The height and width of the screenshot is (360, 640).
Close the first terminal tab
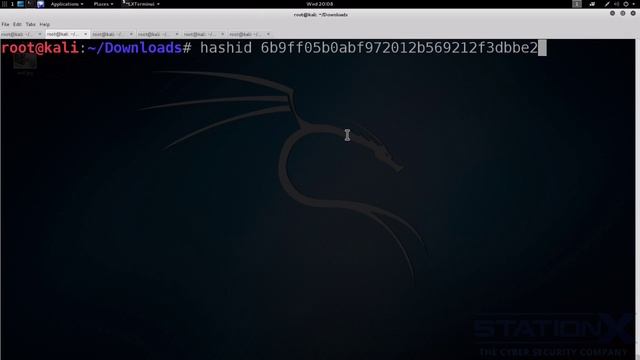pyautogui.click(x=40, y=34)
